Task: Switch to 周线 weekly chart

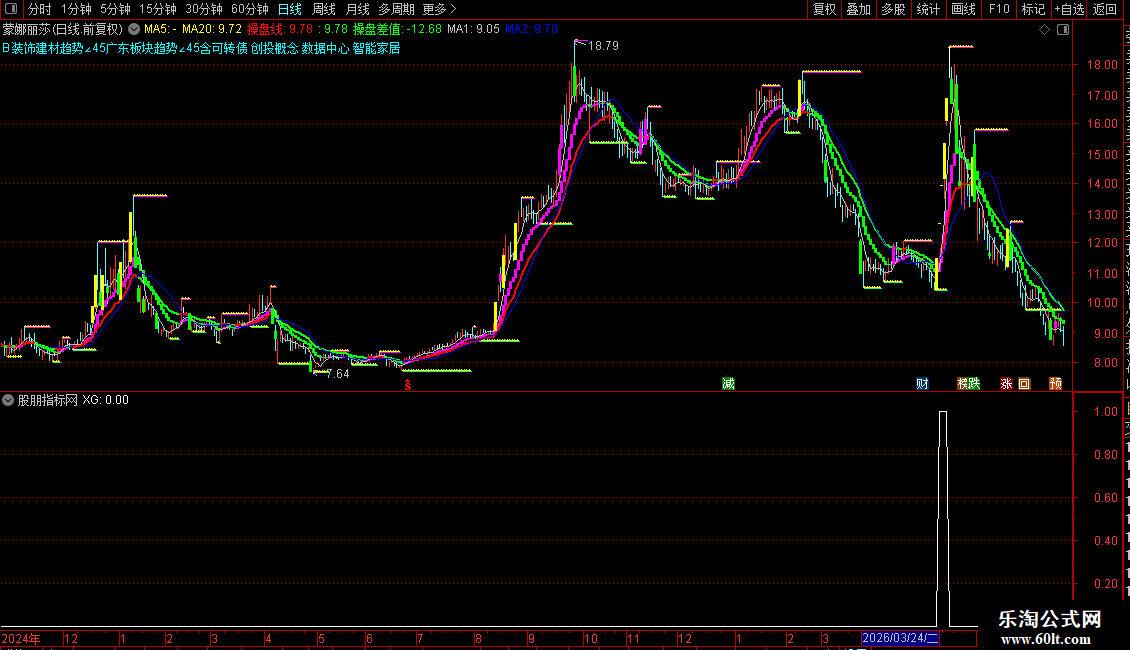Action: click(x=324, y=9)
